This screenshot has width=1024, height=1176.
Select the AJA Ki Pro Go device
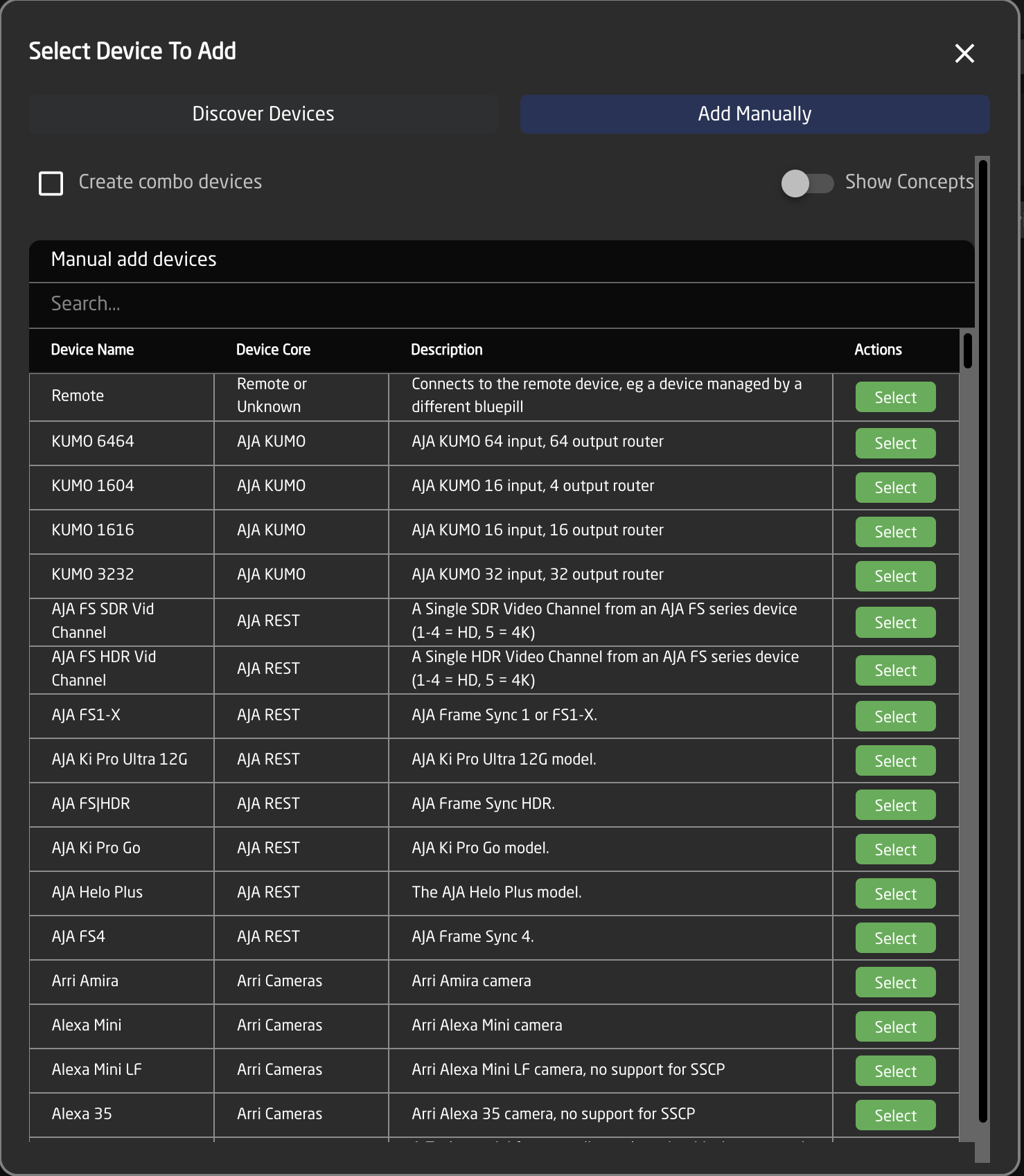(895, 850)
